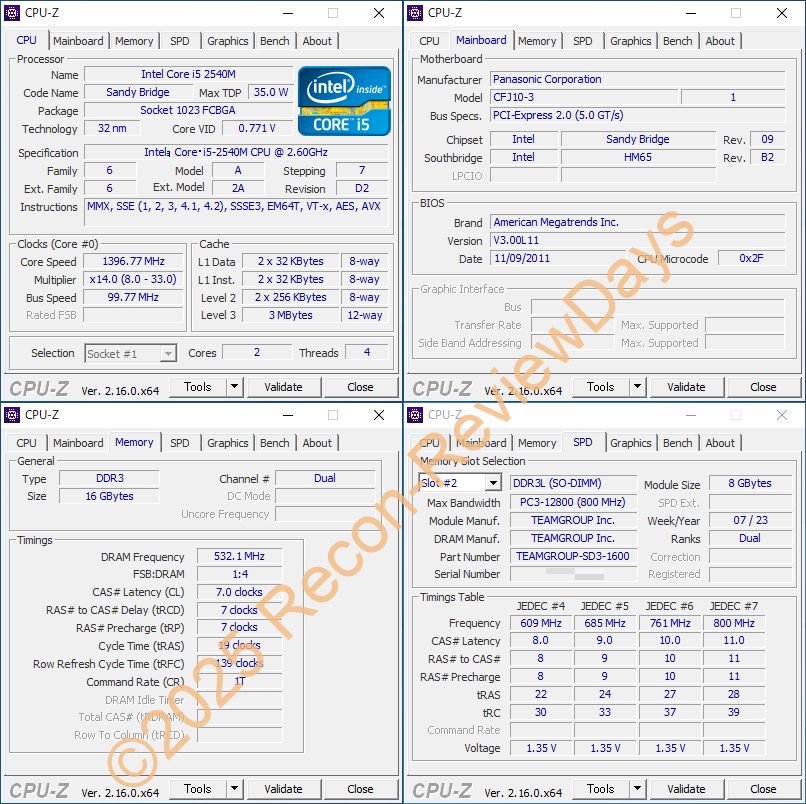Expand Tools dropdown arrow in processor window
806x804 pixels.
coord(234,387)
